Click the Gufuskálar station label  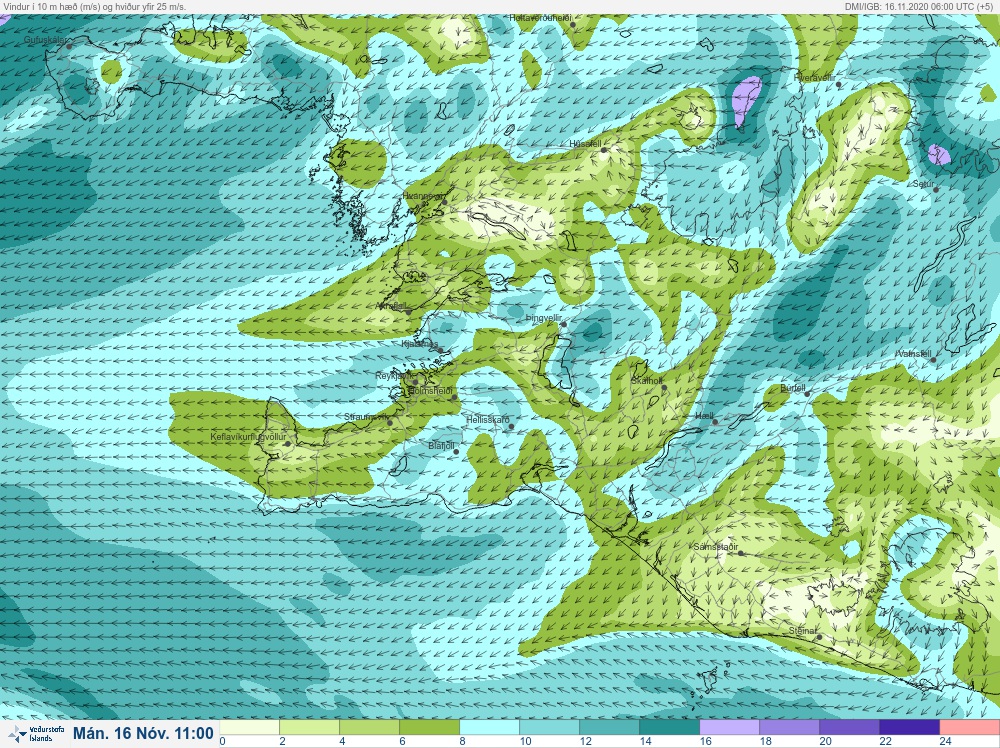[x=45, y=40]
